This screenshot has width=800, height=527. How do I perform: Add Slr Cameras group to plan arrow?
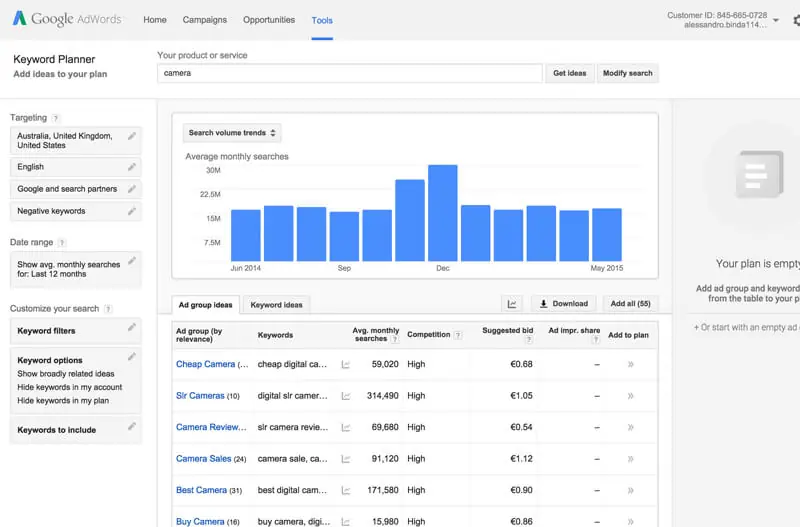[631, 396]
